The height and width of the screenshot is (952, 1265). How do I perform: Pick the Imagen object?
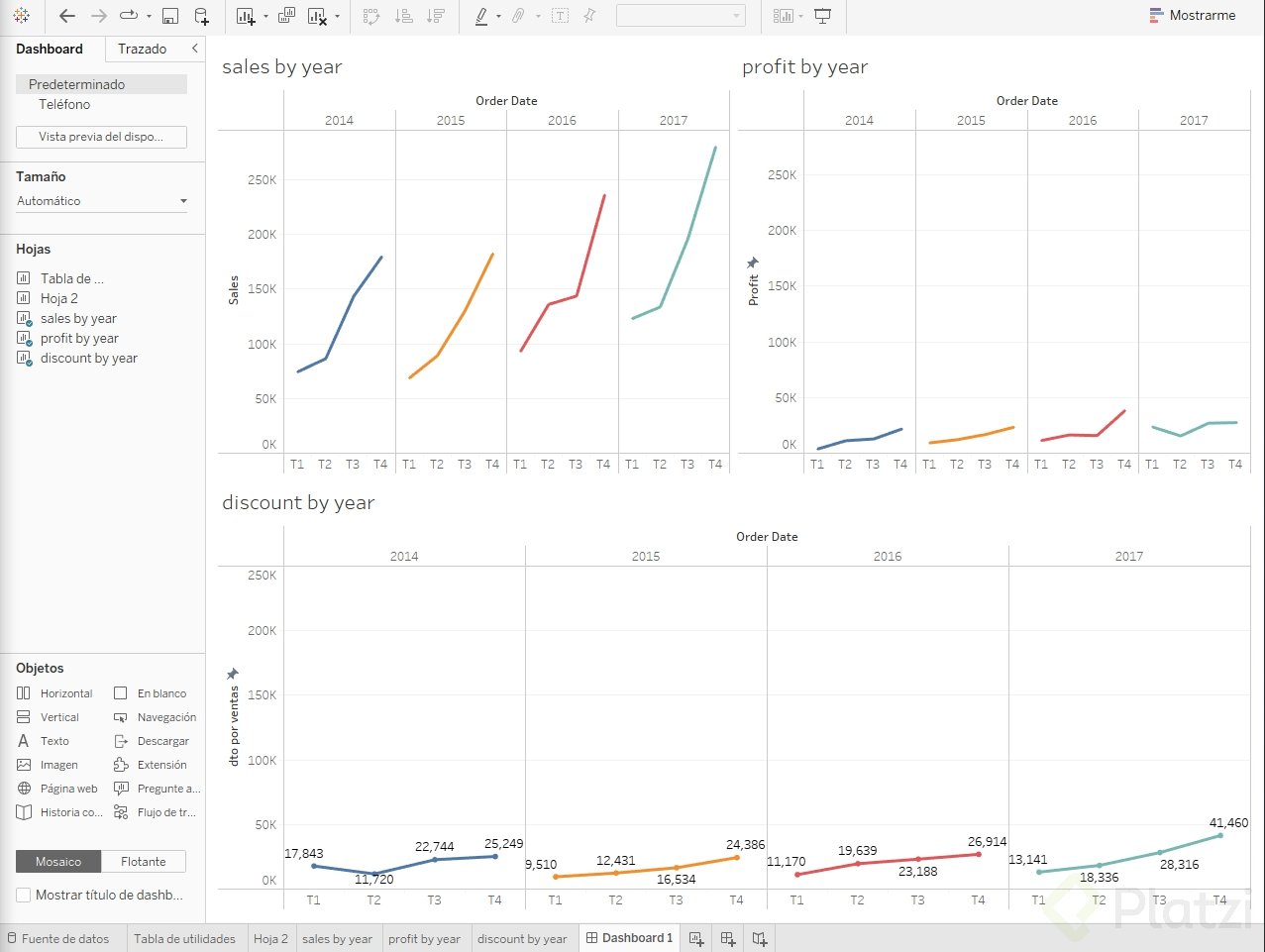[47, 765]
